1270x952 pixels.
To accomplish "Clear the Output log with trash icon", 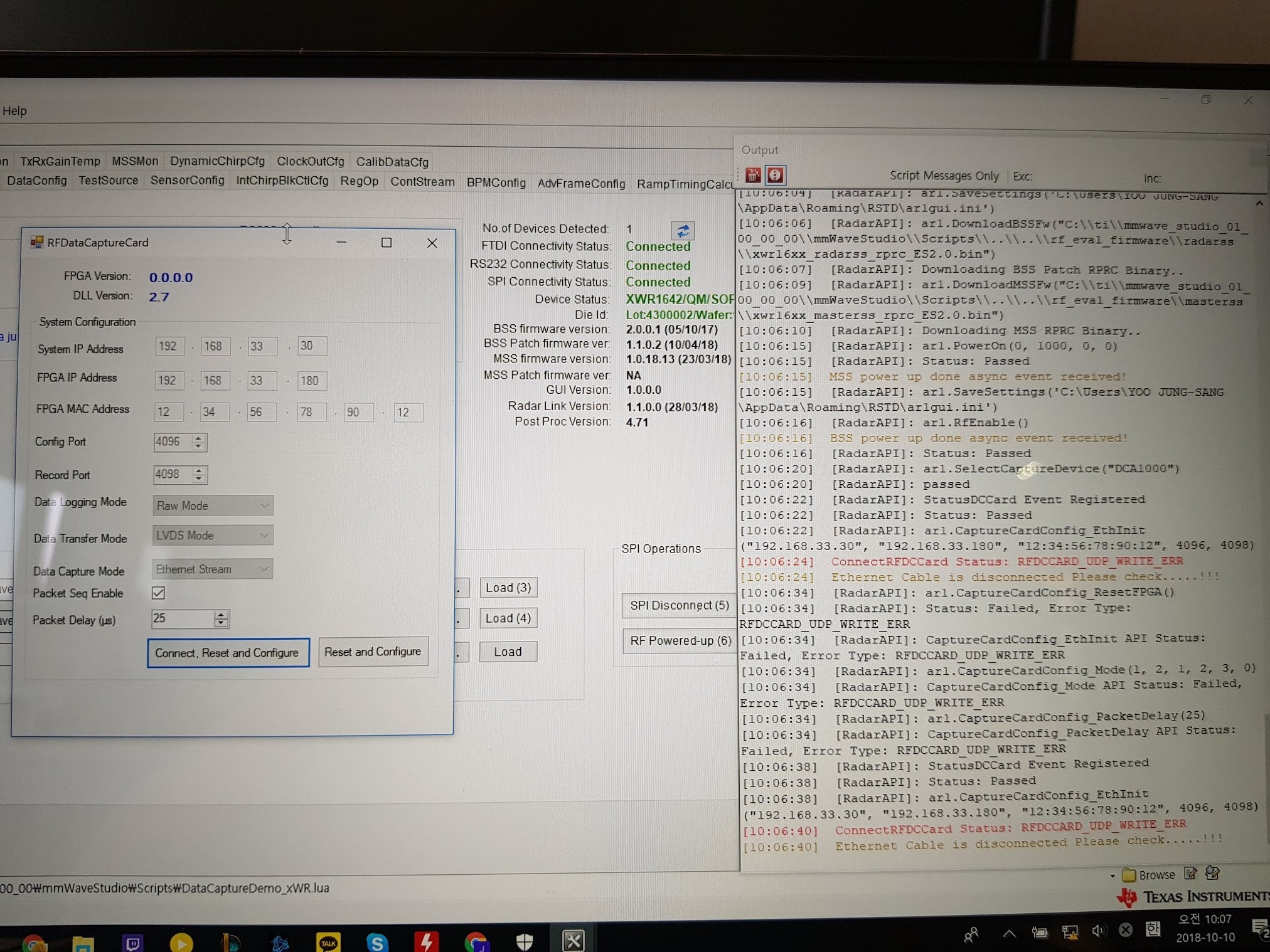I will (x=753, y=176).
